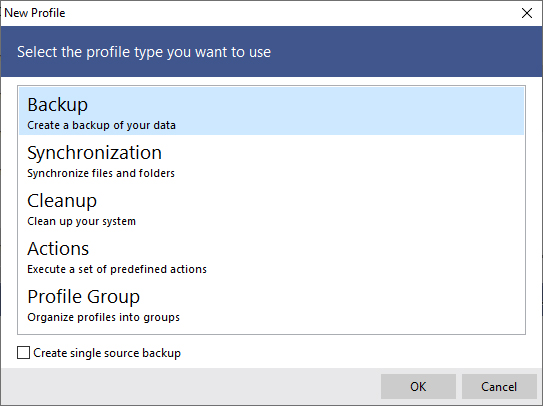Screen dimensions: 543x406
Task: Click the Synchronization heading text
Action: tap(95, 153)
